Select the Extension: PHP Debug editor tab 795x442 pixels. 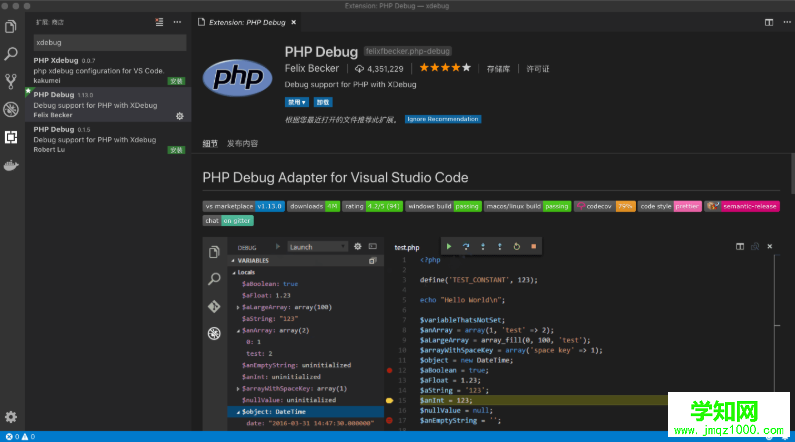click(x=247, y=22)
